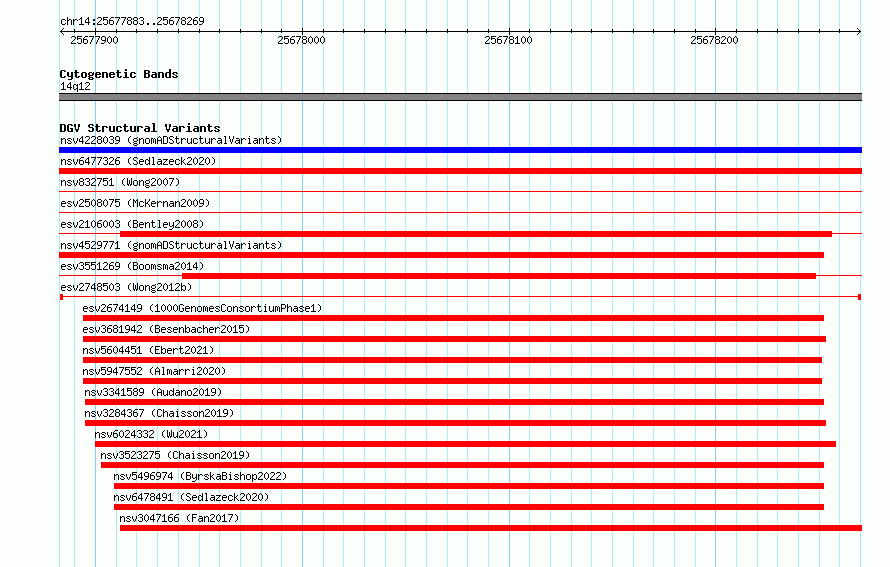890x567 pixels.
Task: Open nsv5604451 (Ebert2021) label
Action: click(x=148, y=350)
